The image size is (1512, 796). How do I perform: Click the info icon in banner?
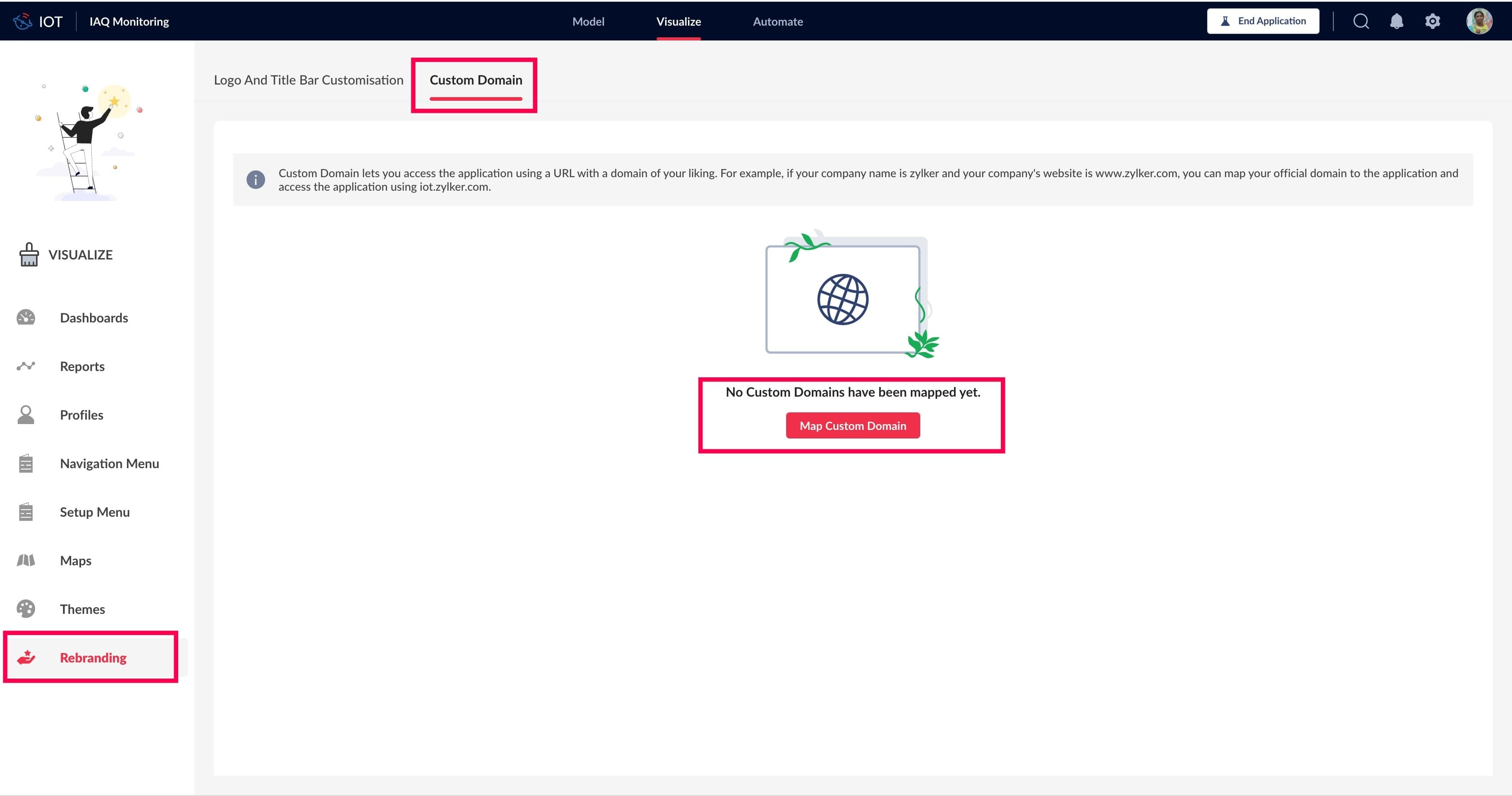click(255, 179)
